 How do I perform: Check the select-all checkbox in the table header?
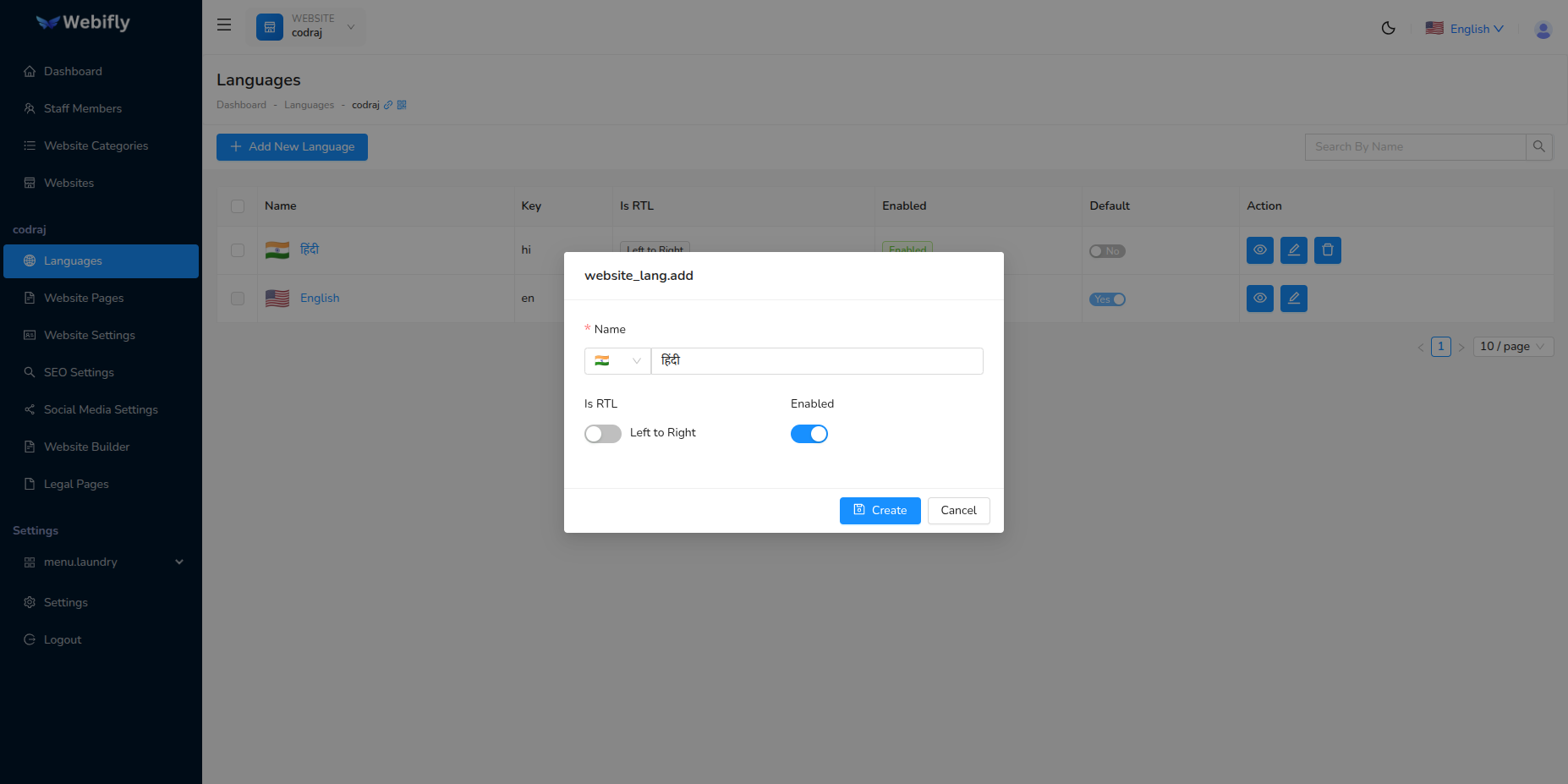pos(238,206)
